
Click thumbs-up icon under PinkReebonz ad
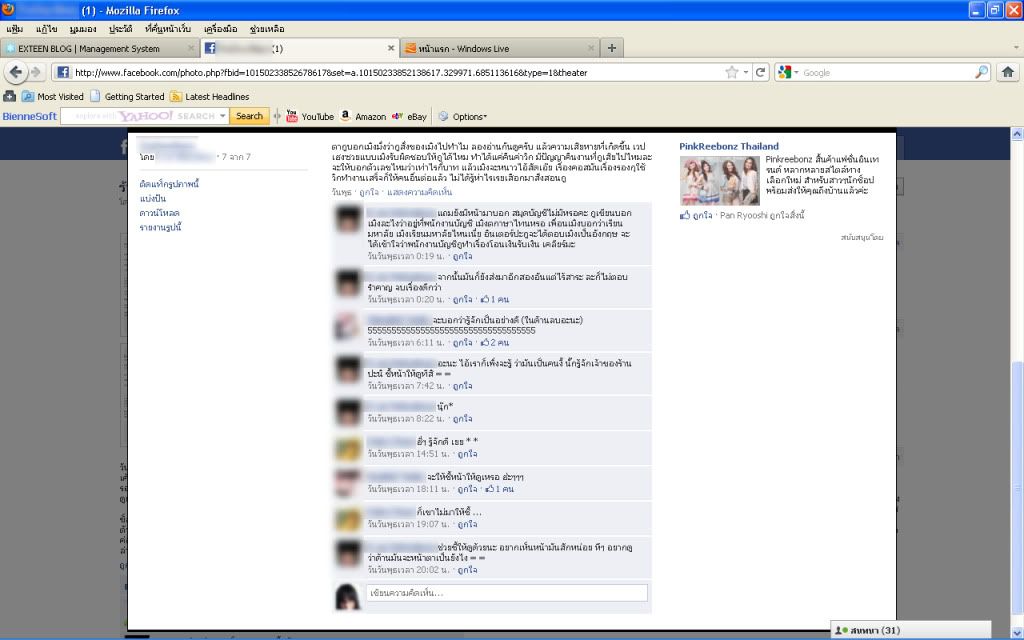click(x=684, y=215)
